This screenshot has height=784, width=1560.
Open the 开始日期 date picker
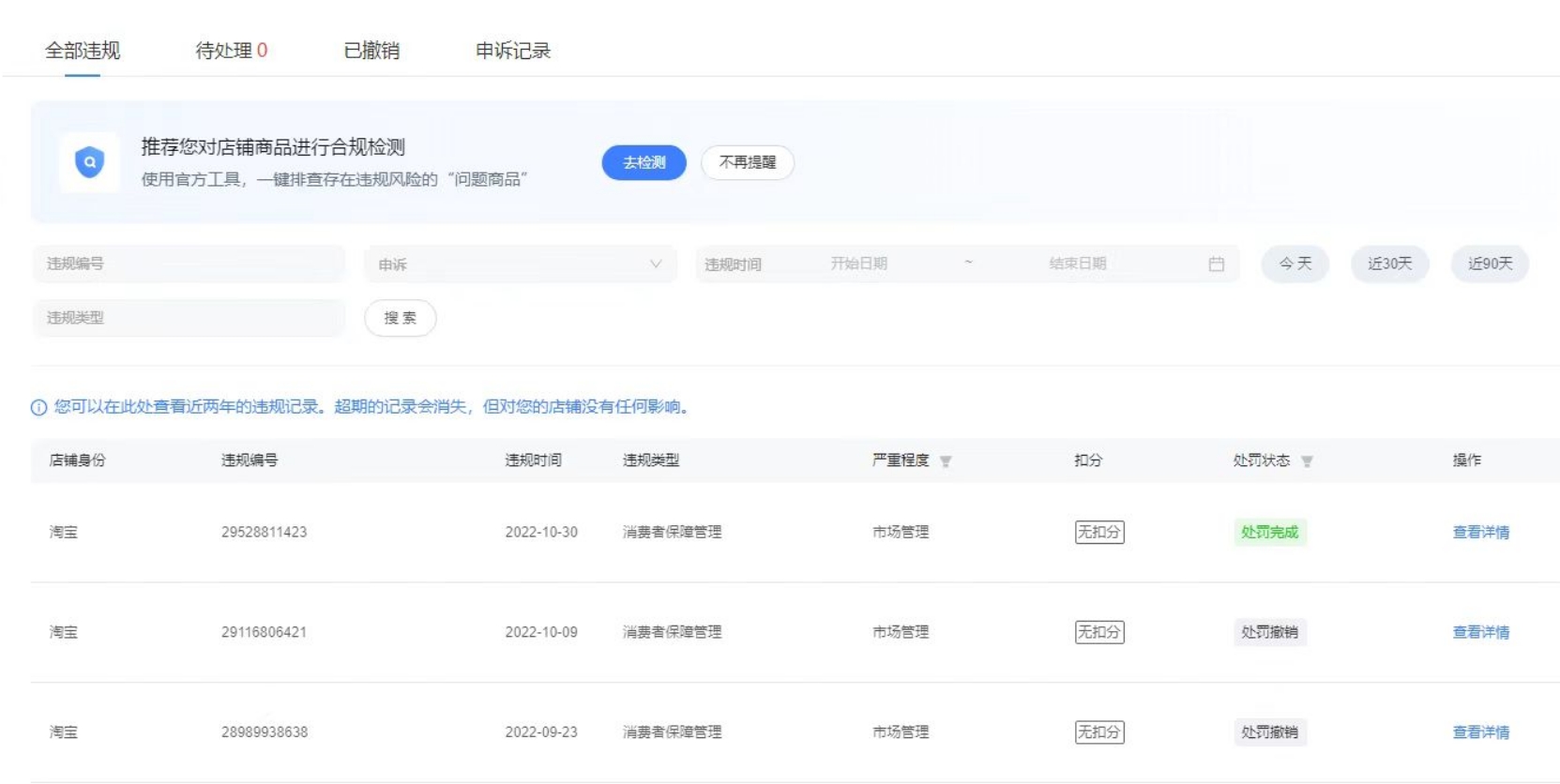click(x=858, y=264)
